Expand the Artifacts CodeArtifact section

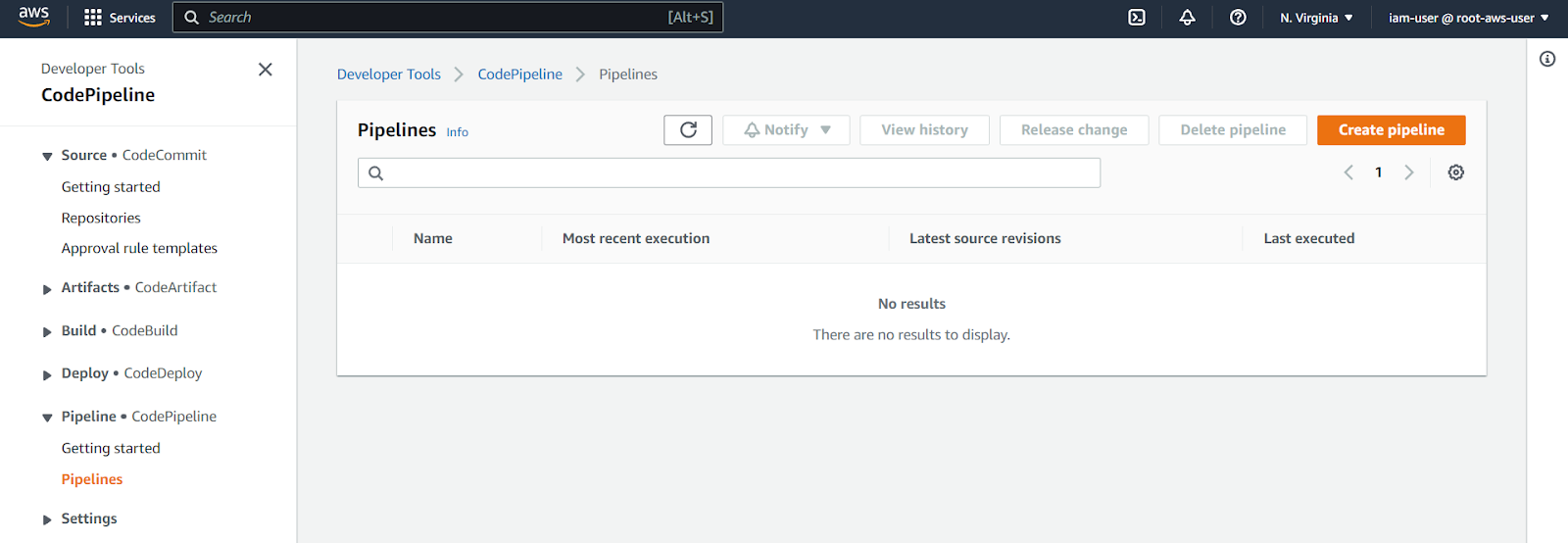tap(47, 288)
